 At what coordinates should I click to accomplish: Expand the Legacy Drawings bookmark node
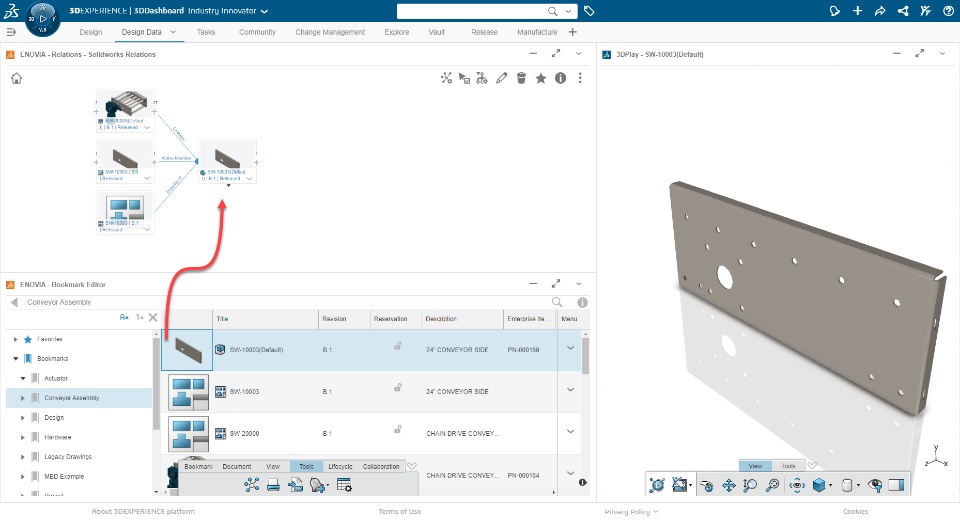23,457
